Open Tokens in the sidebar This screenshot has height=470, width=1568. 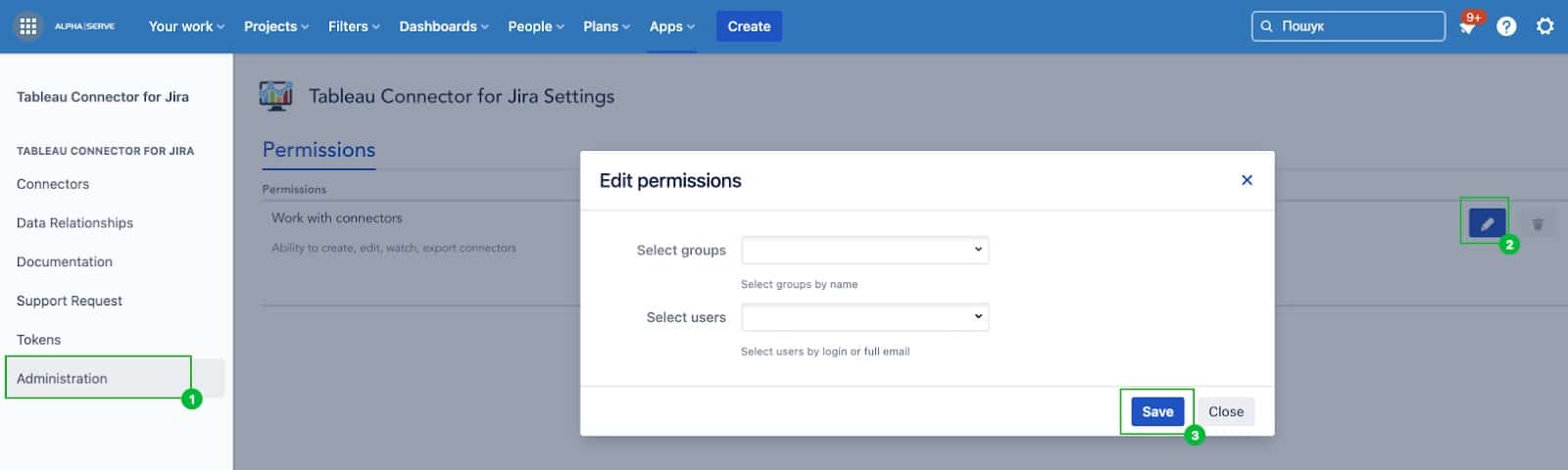39,340
